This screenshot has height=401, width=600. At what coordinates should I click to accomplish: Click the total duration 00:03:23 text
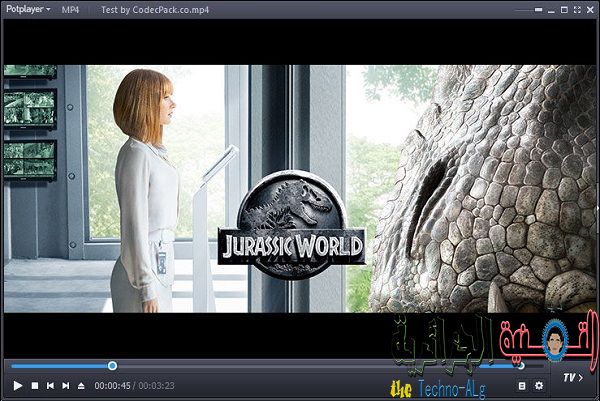[x=156, y=385]
